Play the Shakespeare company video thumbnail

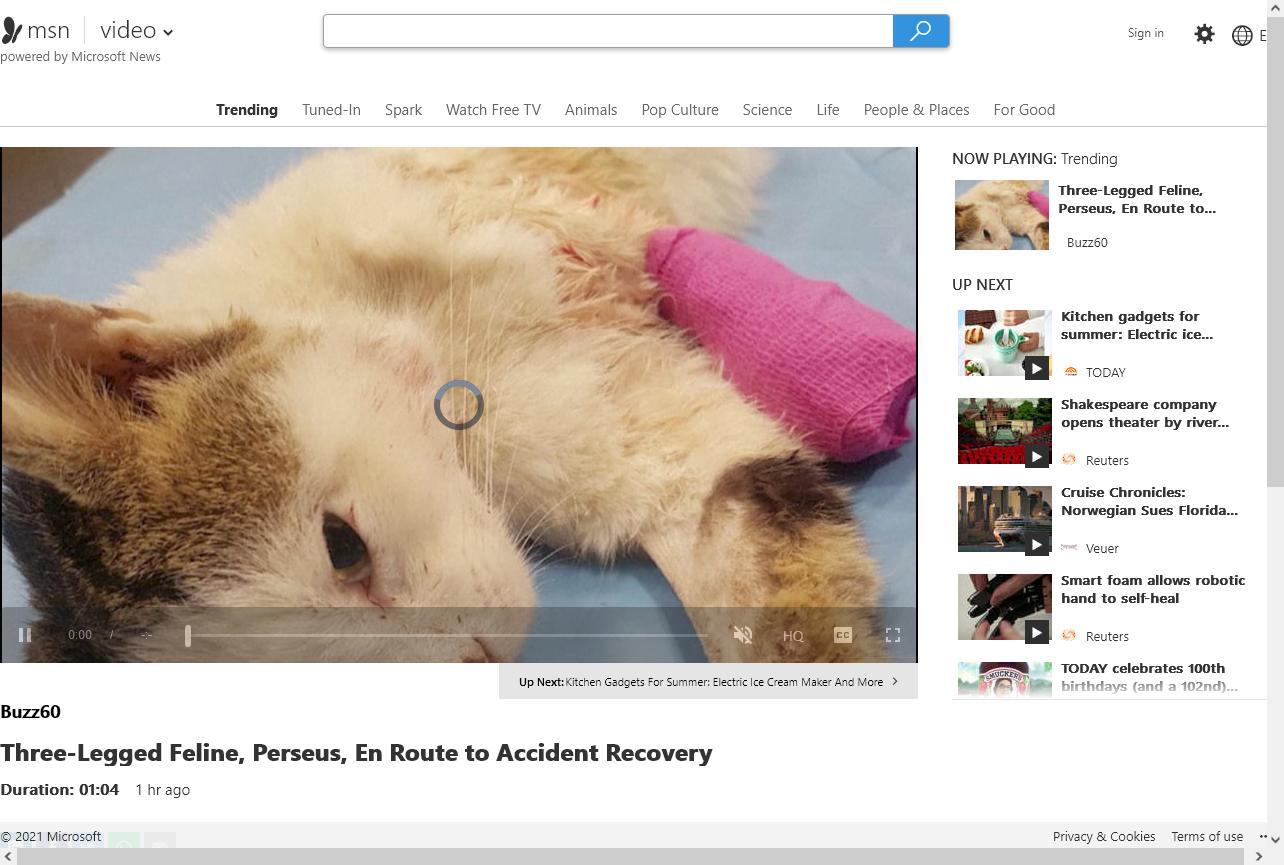tap(1004, 431)
